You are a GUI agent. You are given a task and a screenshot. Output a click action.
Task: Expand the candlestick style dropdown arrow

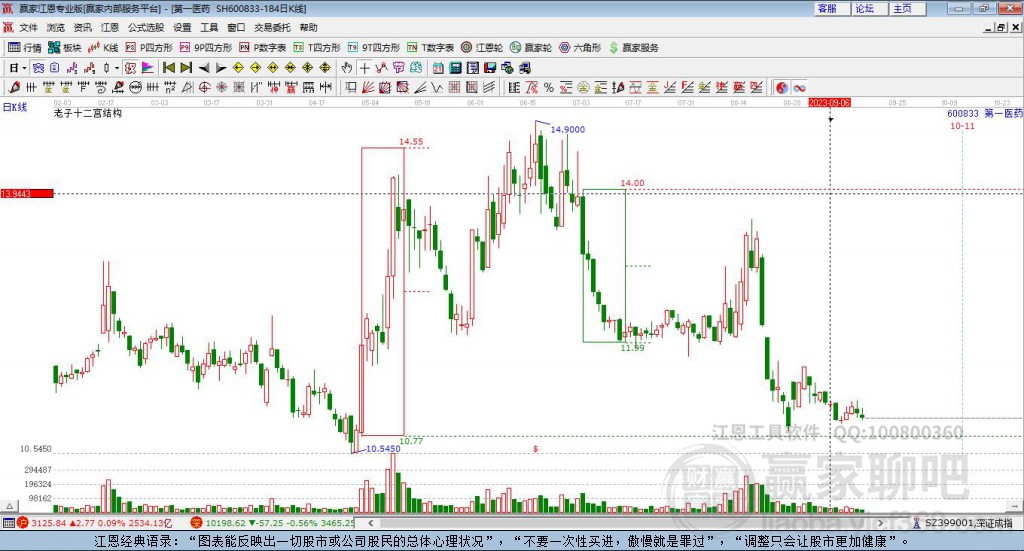(117, 68)
